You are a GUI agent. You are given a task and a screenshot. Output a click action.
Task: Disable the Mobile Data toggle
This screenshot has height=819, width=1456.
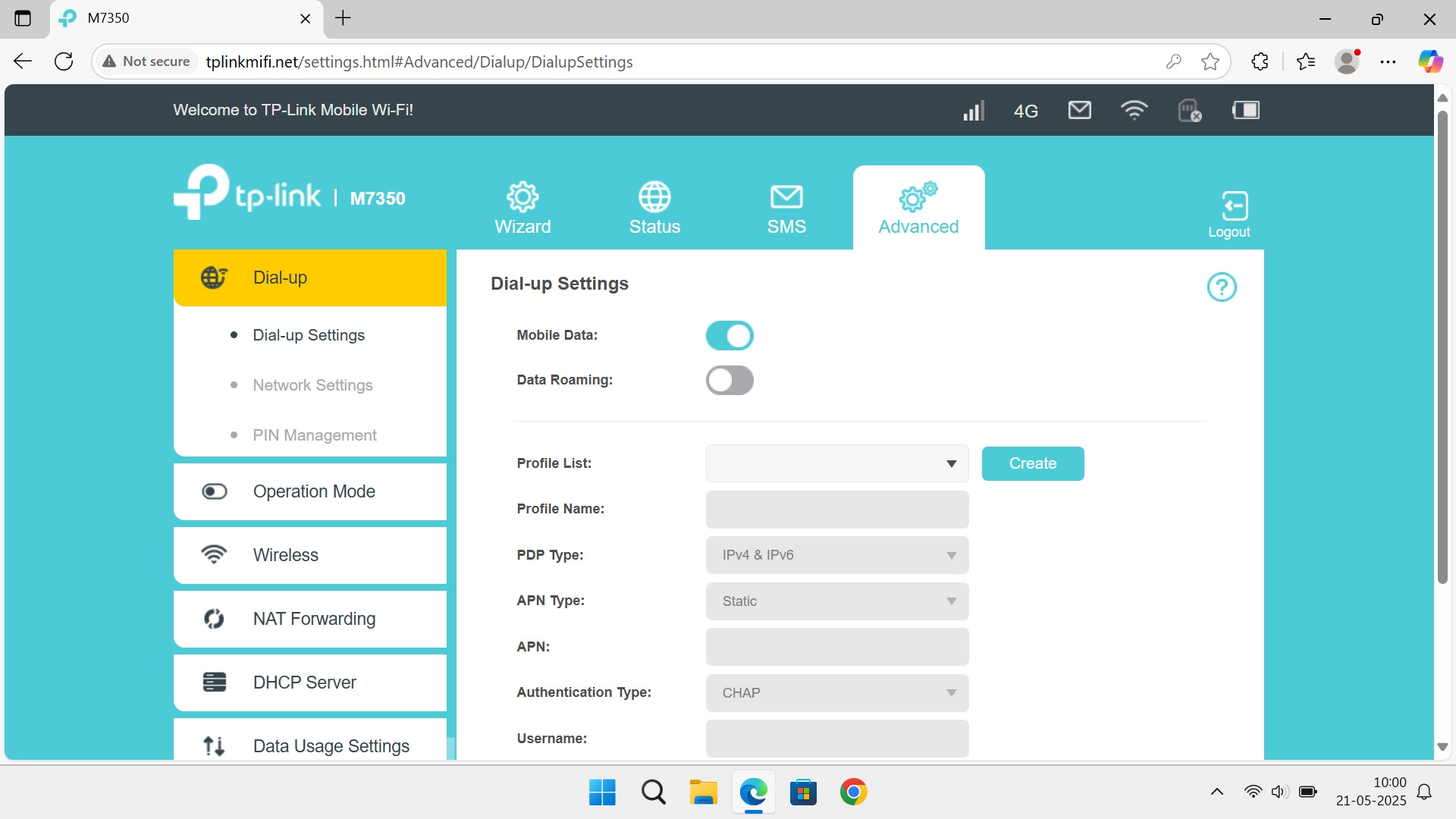729,335
